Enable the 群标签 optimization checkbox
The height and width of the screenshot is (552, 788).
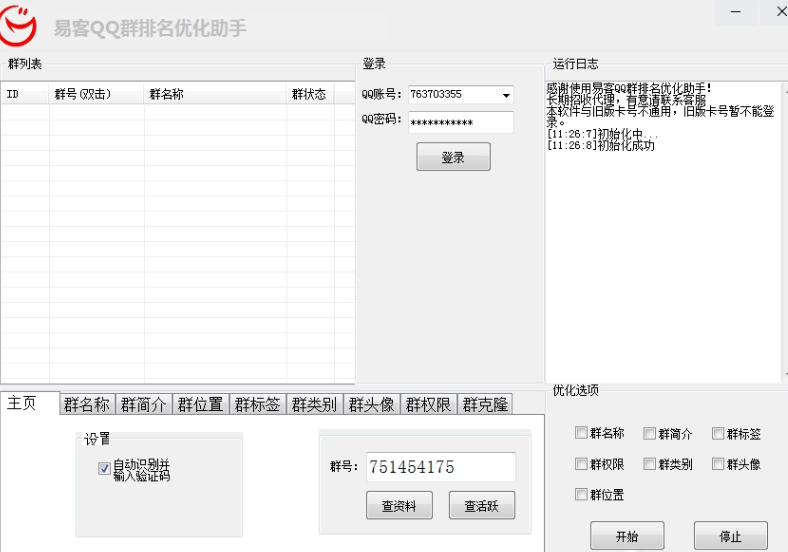(x=718, y=433)
